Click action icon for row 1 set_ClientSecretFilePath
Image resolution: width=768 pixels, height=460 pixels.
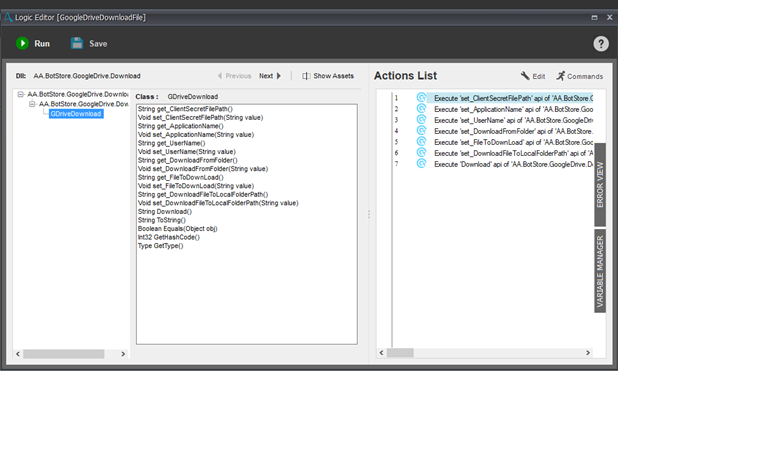point(421,97)
